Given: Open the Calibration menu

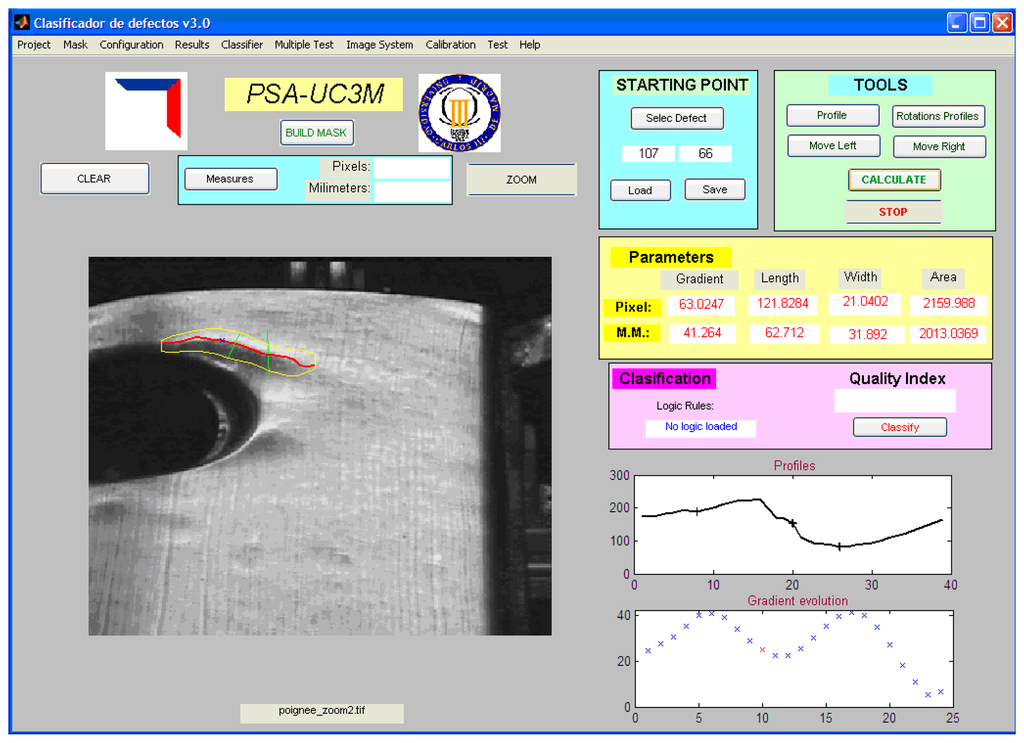Looking at the screenshot, I should (x=450, y=45).
